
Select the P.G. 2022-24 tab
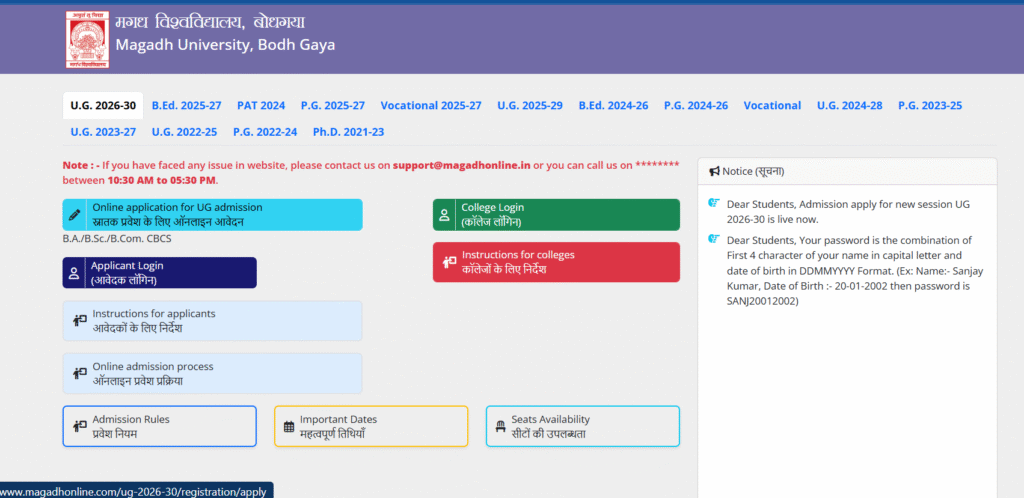point(265,132)
